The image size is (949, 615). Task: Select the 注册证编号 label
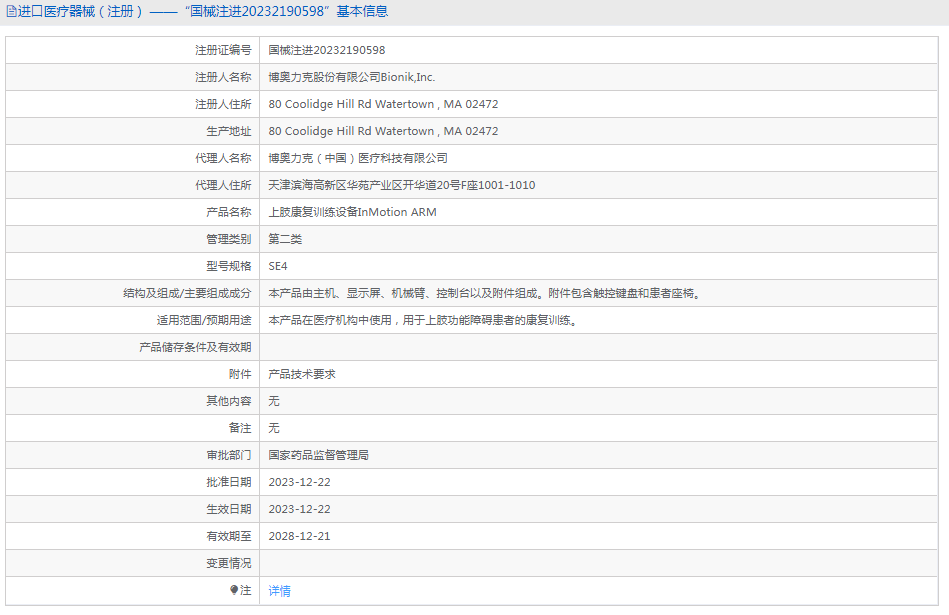[223, 50]
